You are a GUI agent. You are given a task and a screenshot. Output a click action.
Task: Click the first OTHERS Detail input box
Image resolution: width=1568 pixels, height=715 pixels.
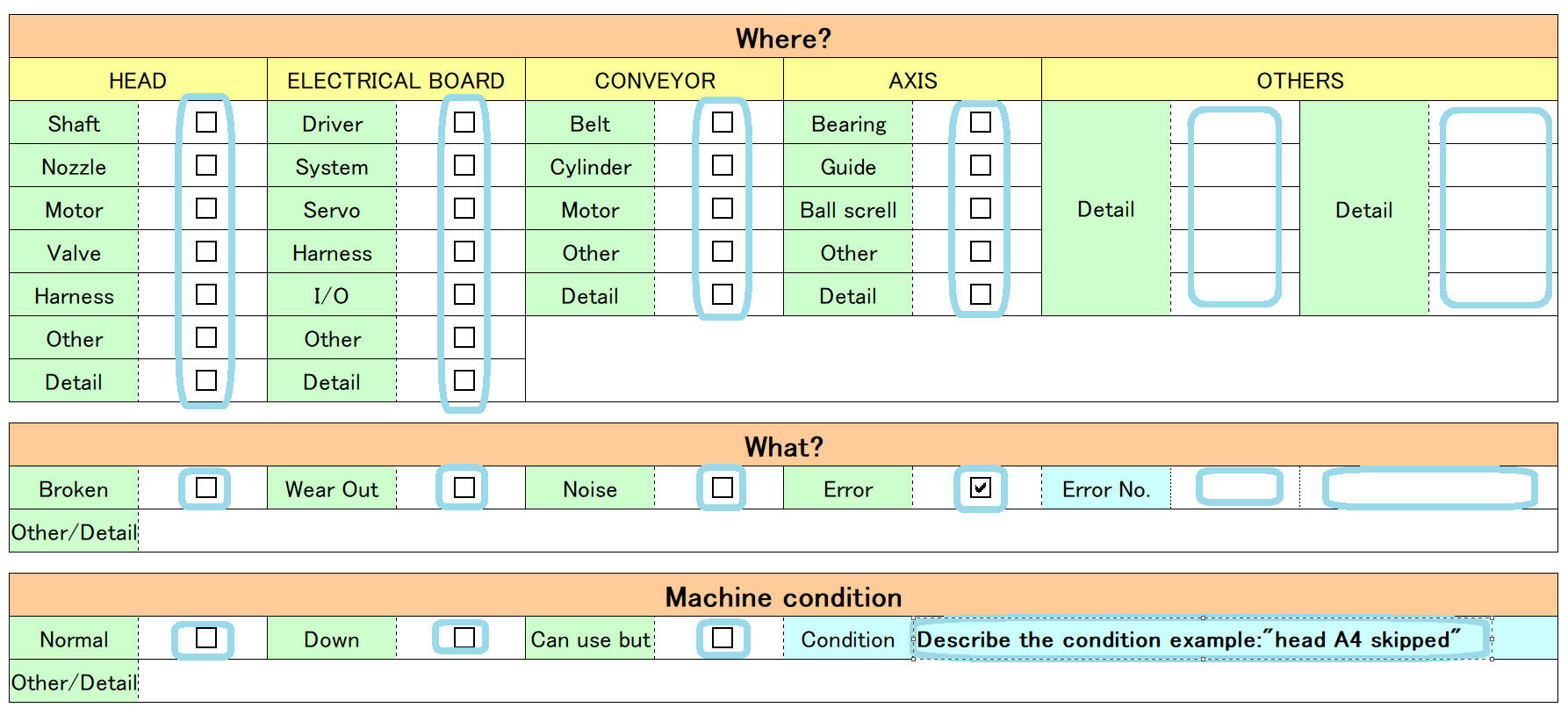(x=1234, y=207)
